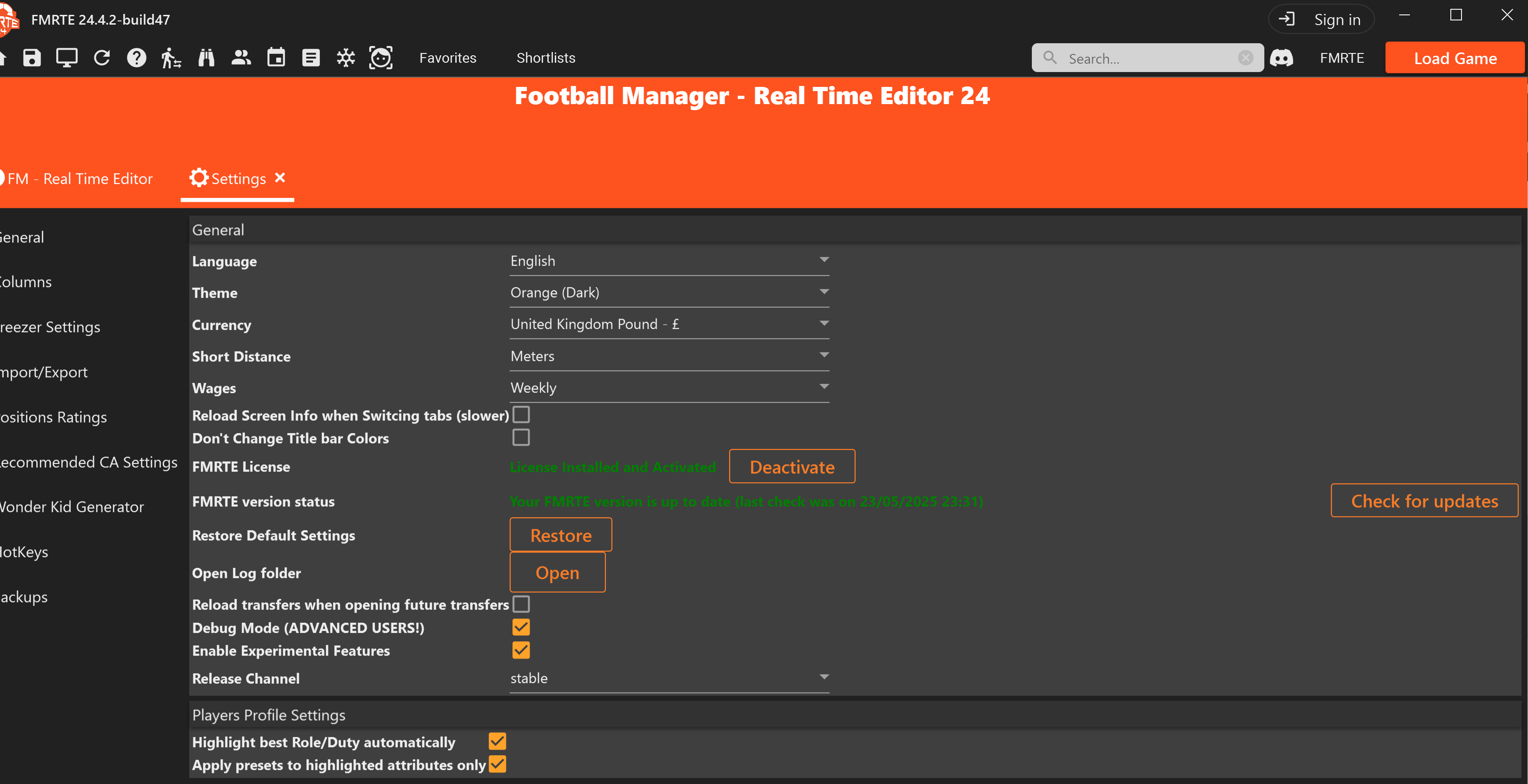The image size is (1528, 784).
Task: Click the FMRTE link in toolbar
Action: [x=1342, y=58]
